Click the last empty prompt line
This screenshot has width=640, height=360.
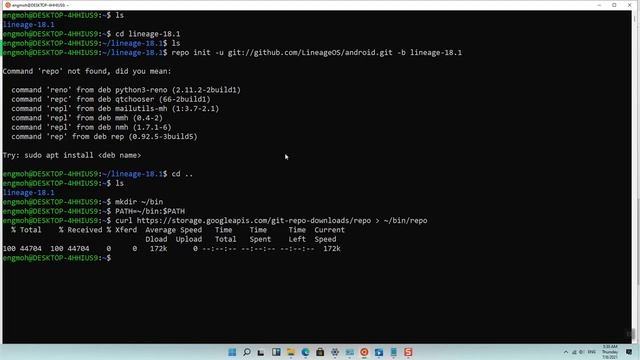(57, 258)
